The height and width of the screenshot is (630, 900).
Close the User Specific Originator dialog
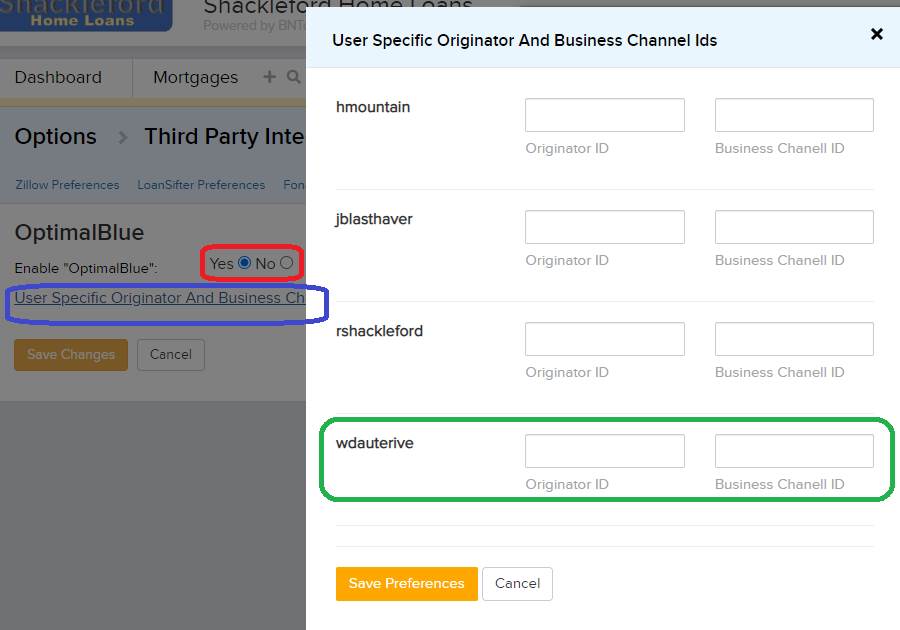tap(876, 34)
